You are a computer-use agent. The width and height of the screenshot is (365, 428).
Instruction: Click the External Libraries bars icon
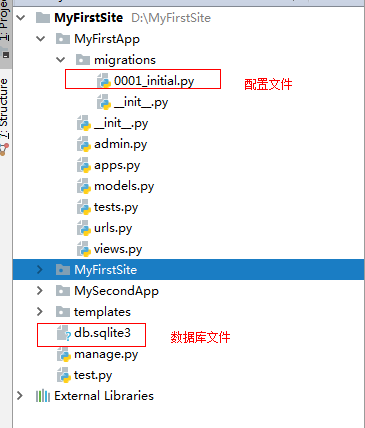[x=43, y=396]
